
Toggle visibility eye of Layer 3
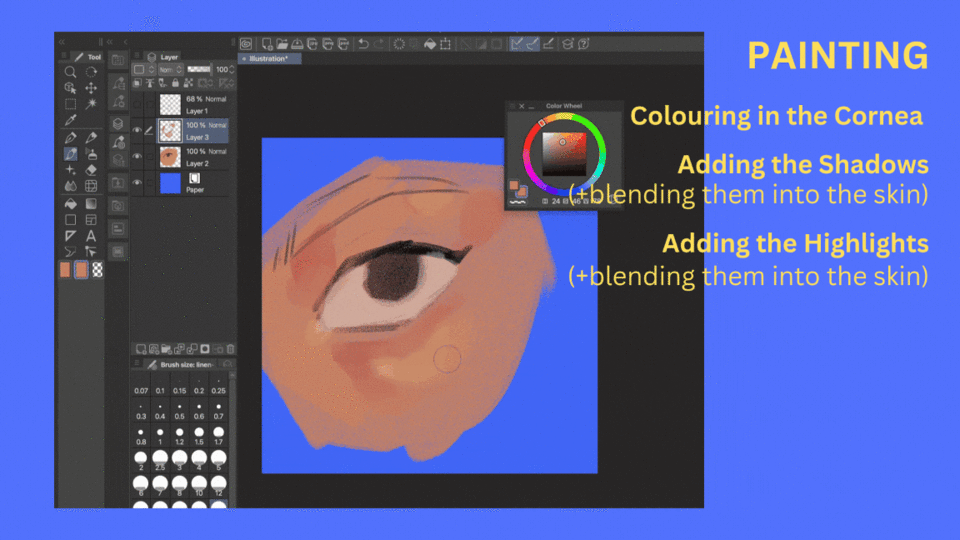click(x=137, y=130)
